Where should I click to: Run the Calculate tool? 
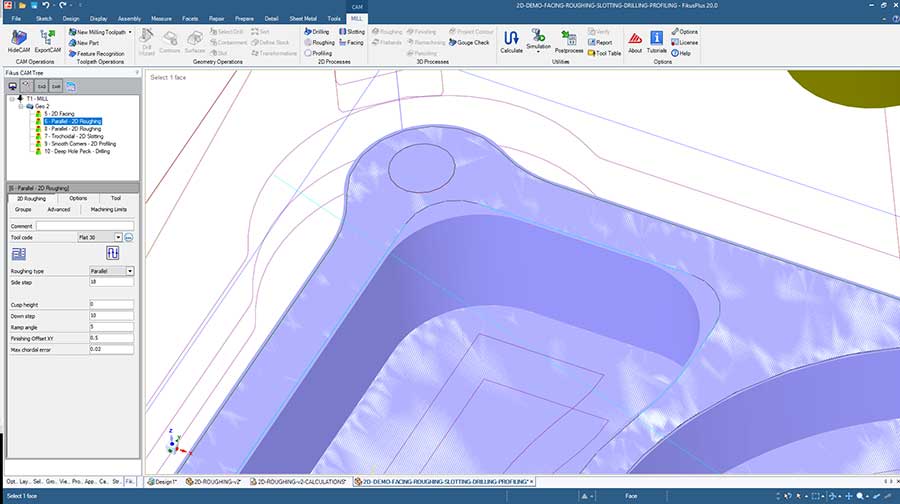[x=511, y=38]
